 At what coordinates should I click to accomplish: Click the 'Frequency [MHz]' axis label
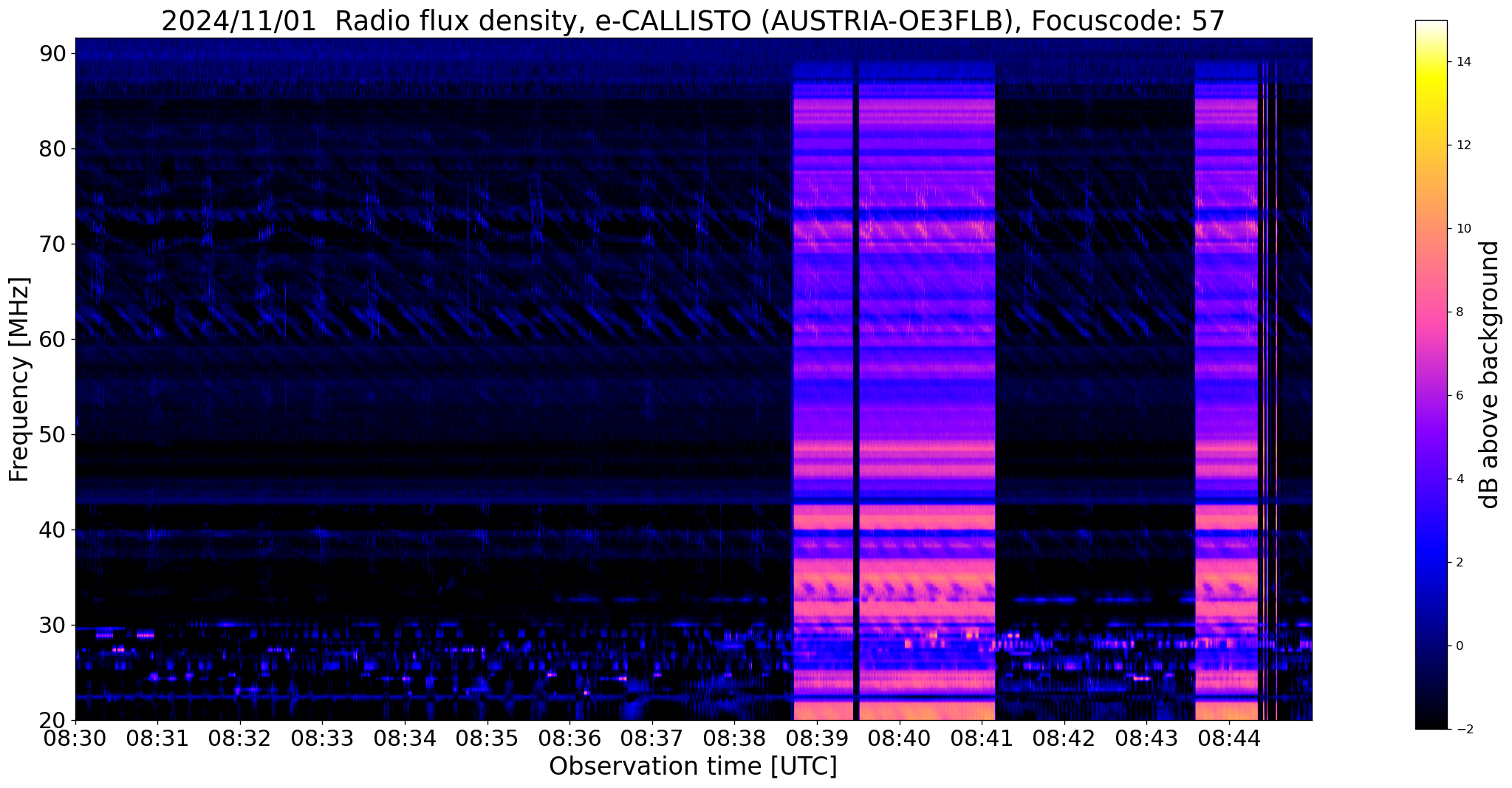[20, 379]
